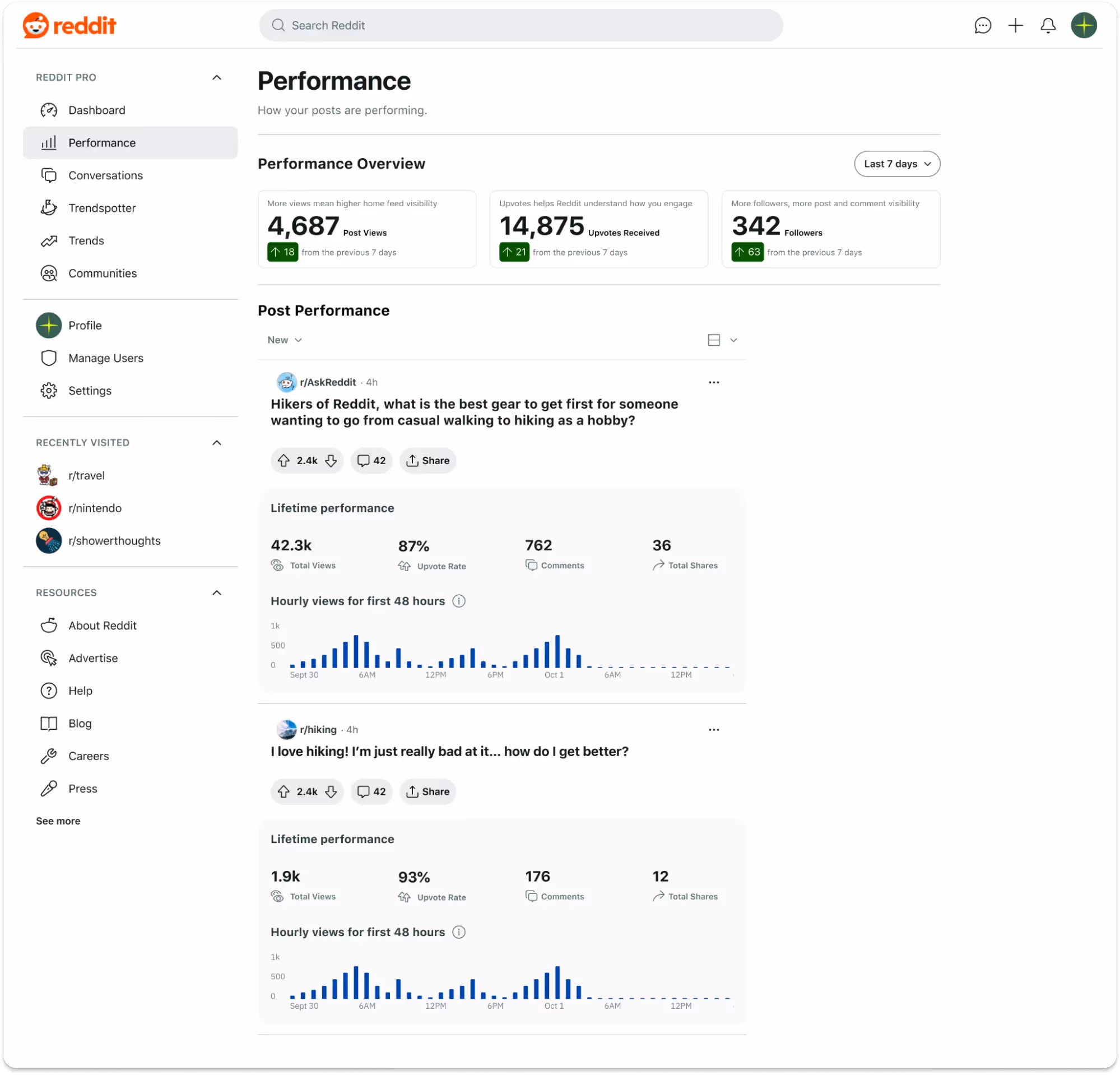Open the Trendspotter tool
1120x1075 pixels.
click(102, 207)
